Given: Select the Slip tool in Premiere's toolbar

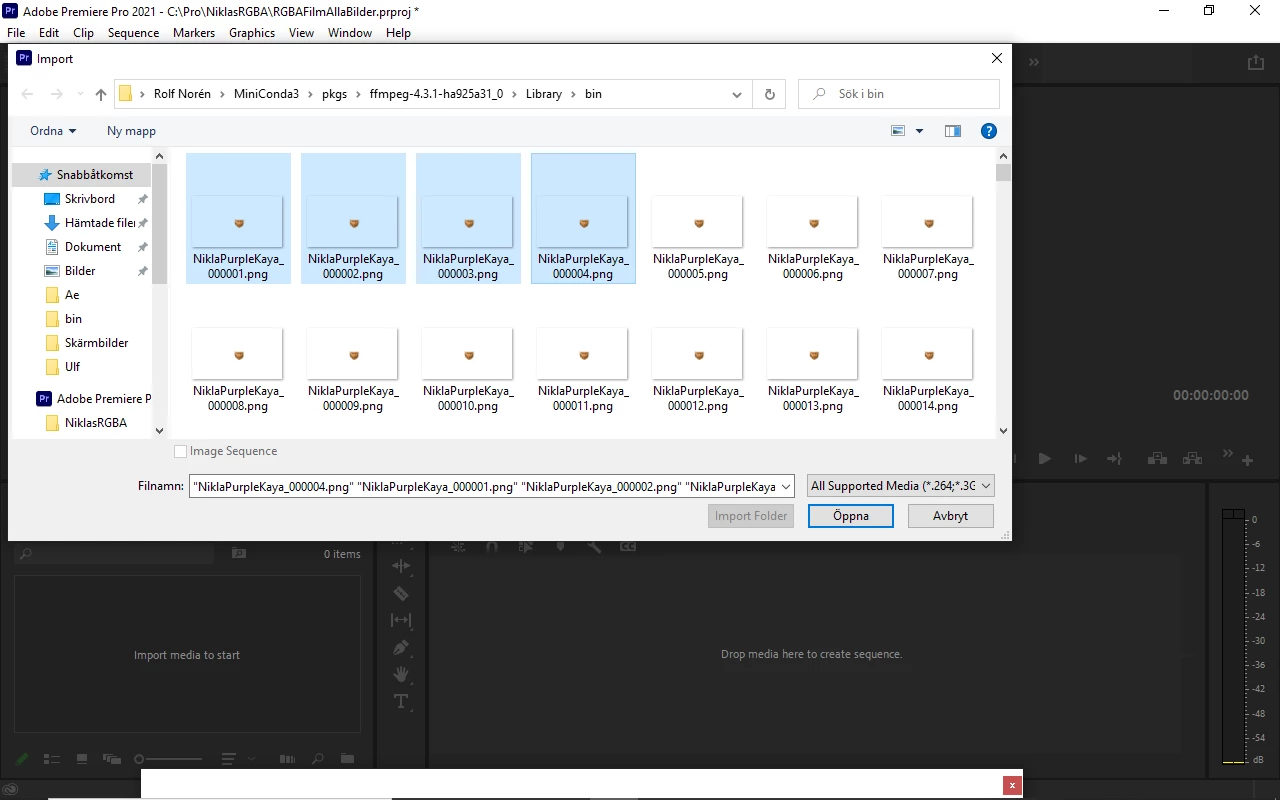Looking at the screenshot, I should (400, 620).
